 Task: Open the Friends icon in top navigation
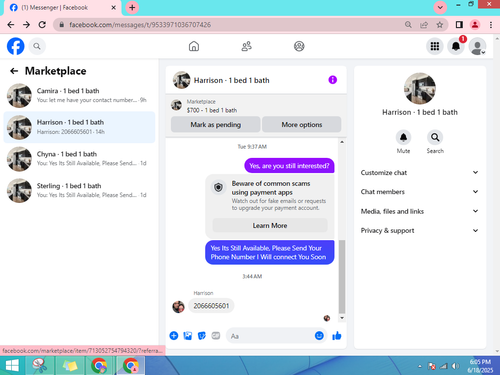tap(246, 46)
